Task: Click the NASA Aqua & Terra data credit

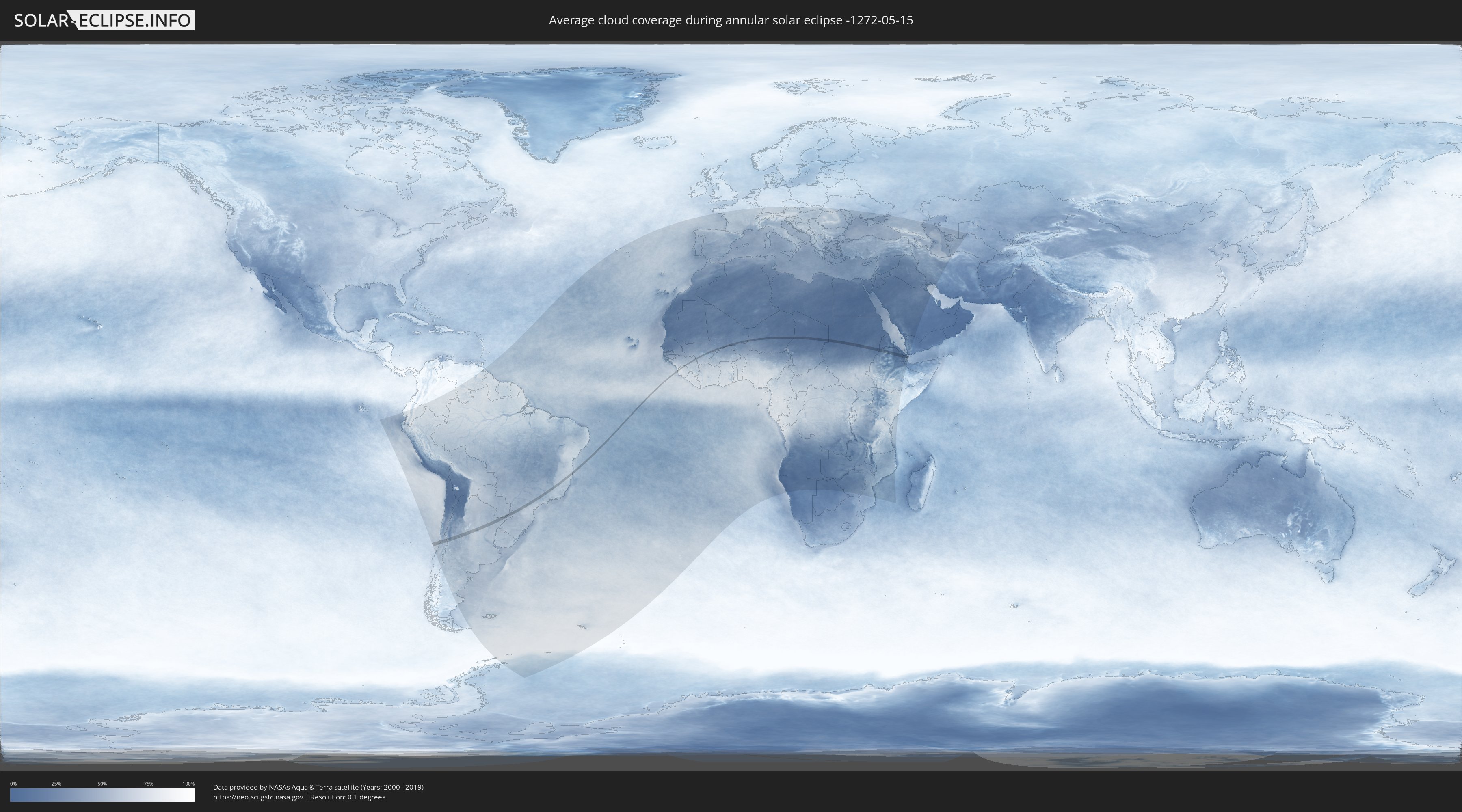Action: pyautogui.click(x=318, y=787)
